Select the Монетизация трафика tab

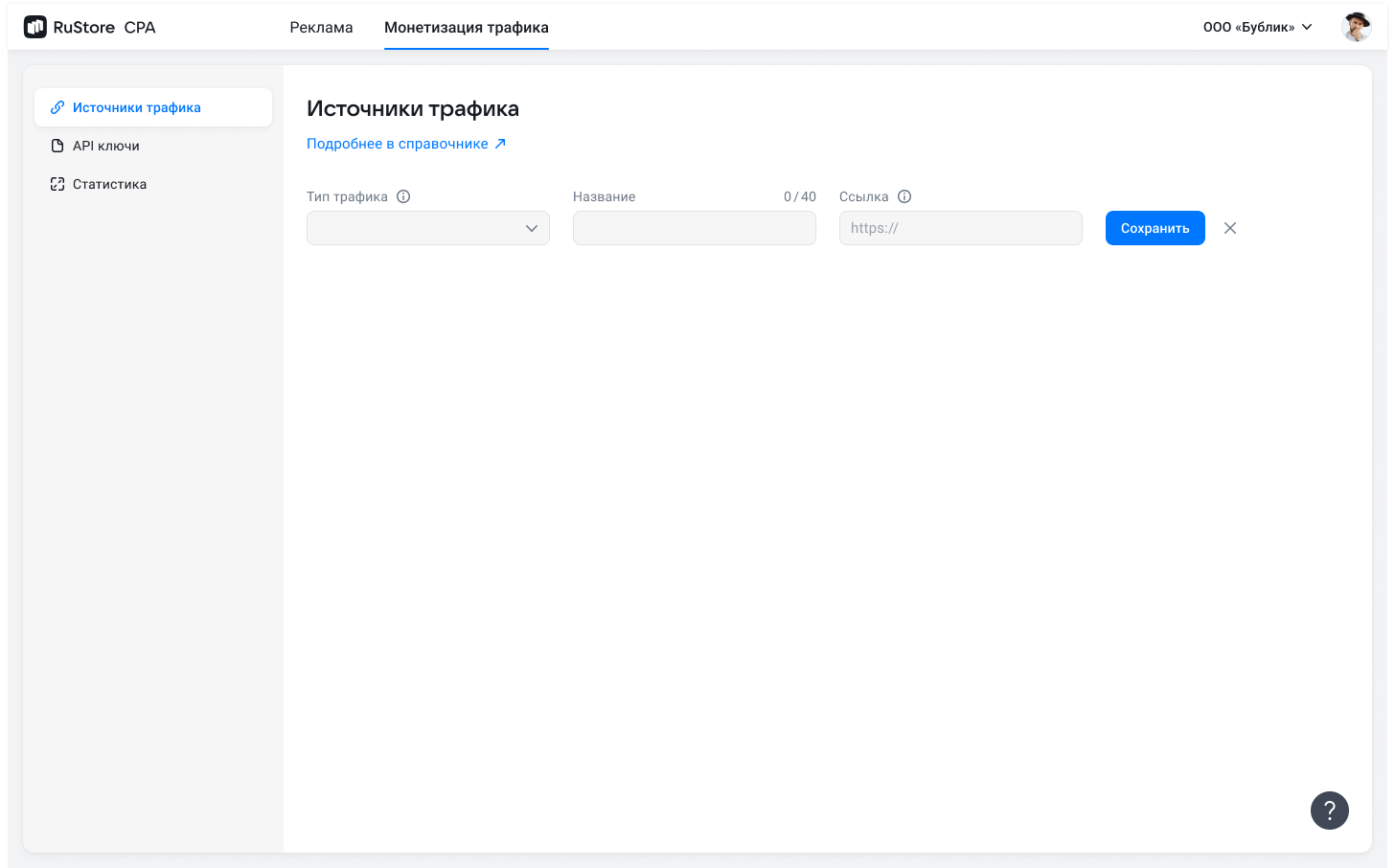click(467, 27)
